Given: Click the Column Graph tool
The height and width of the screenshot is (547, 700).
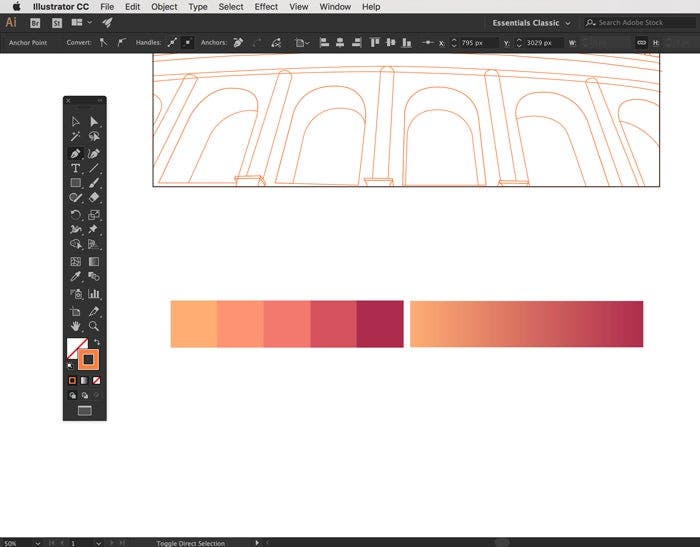Looking at the screenshot, I should pyautogui.click(x=94, y=294).
